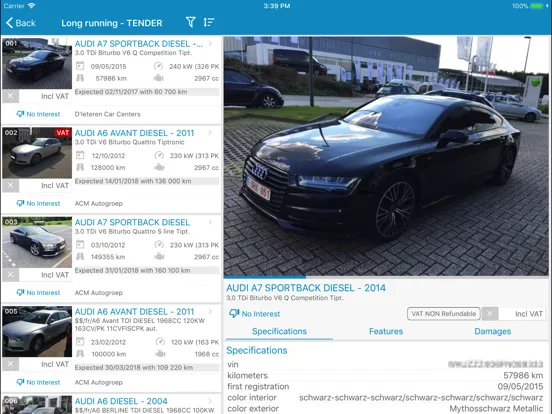Click the road icon beside 100000 km
This screenshot has width=552, height=414.
(x=80, y=353)
